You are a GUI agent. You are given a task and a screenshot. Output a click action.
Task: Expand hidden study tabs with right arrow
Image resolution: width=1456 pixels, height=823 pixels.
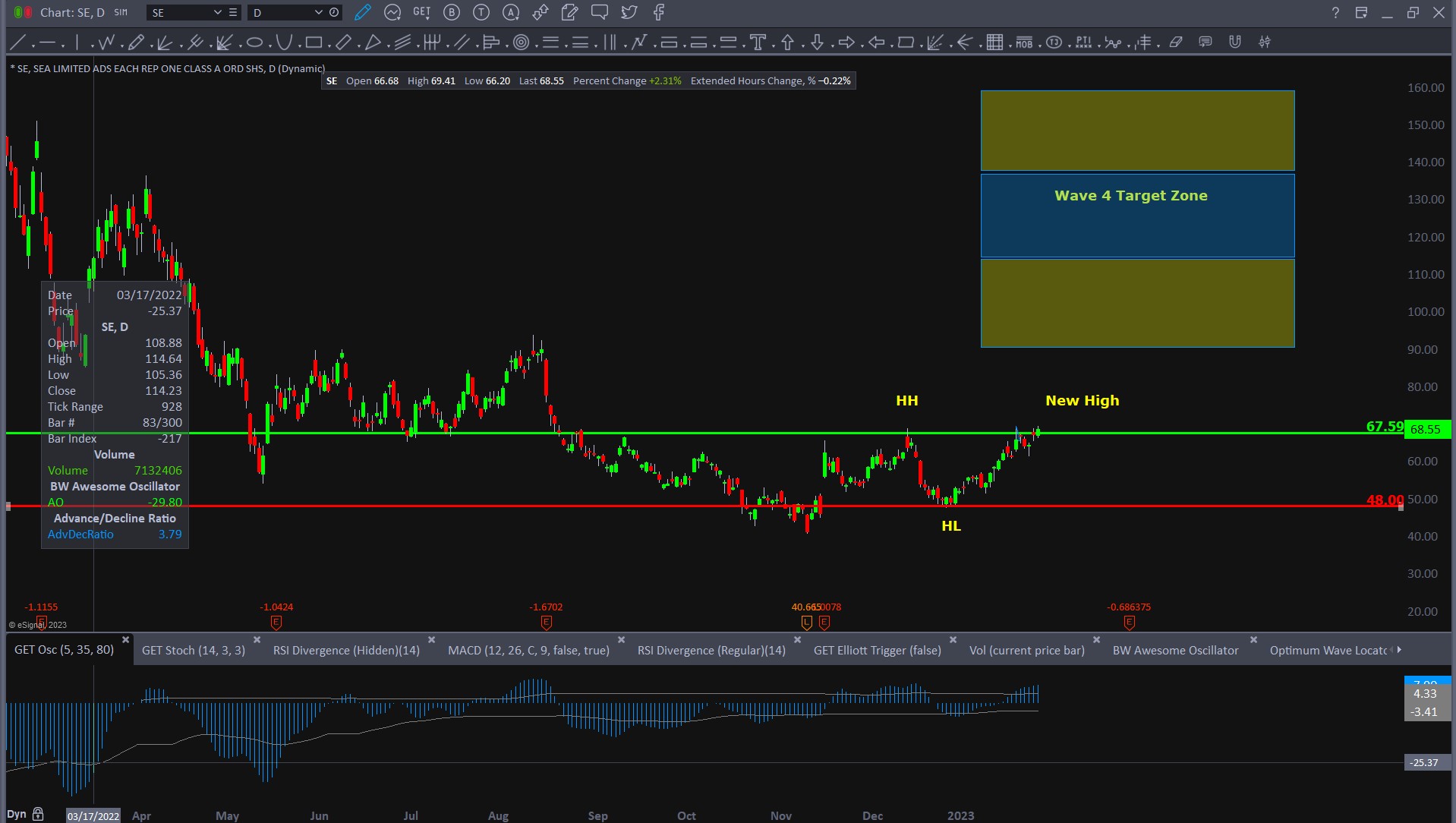tap(1399, 650)
